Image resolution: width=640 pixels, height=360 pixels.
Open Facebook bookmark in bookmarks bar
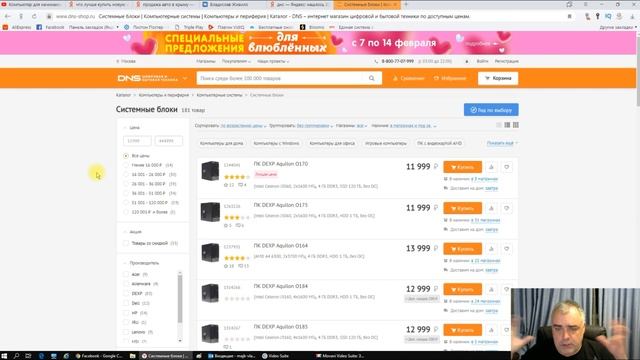click(51, 27)
